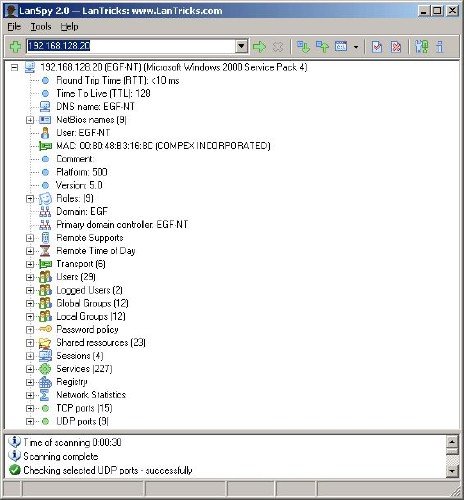The image size is (464, 500).
Task: Click log panel scroll down arrow
Action: [452, 470]
